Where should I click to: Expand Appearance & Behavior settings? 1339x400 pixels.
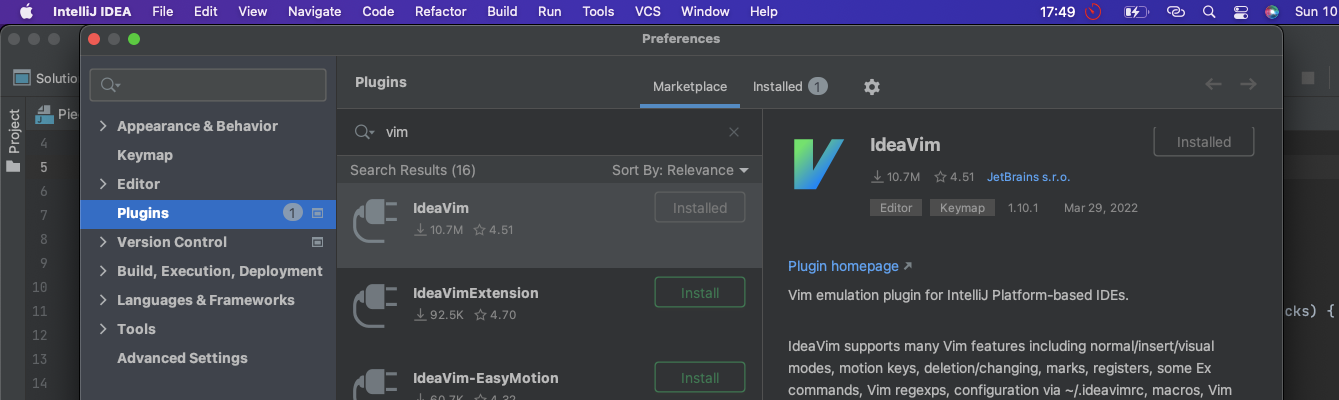[103, 126]
